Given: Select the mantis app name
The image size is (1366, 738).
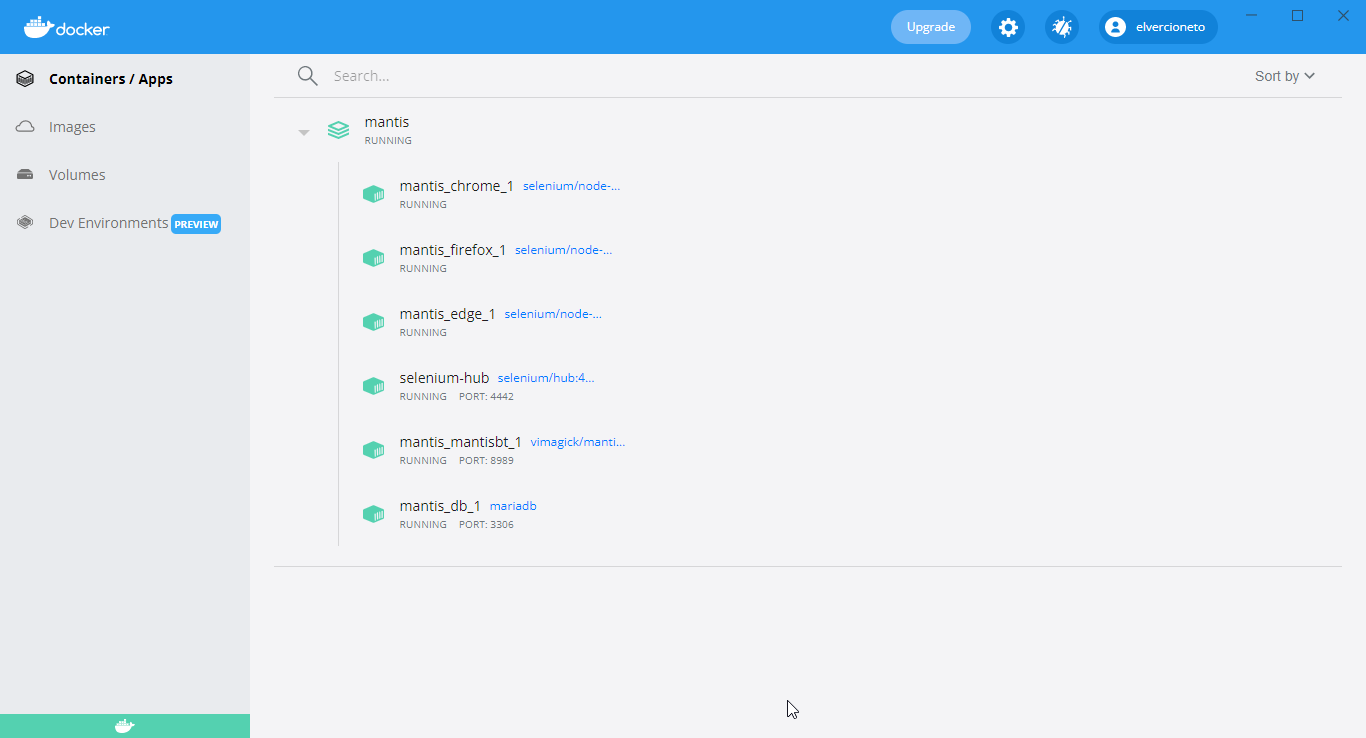Looking at the screenshot, I should 387,122.
